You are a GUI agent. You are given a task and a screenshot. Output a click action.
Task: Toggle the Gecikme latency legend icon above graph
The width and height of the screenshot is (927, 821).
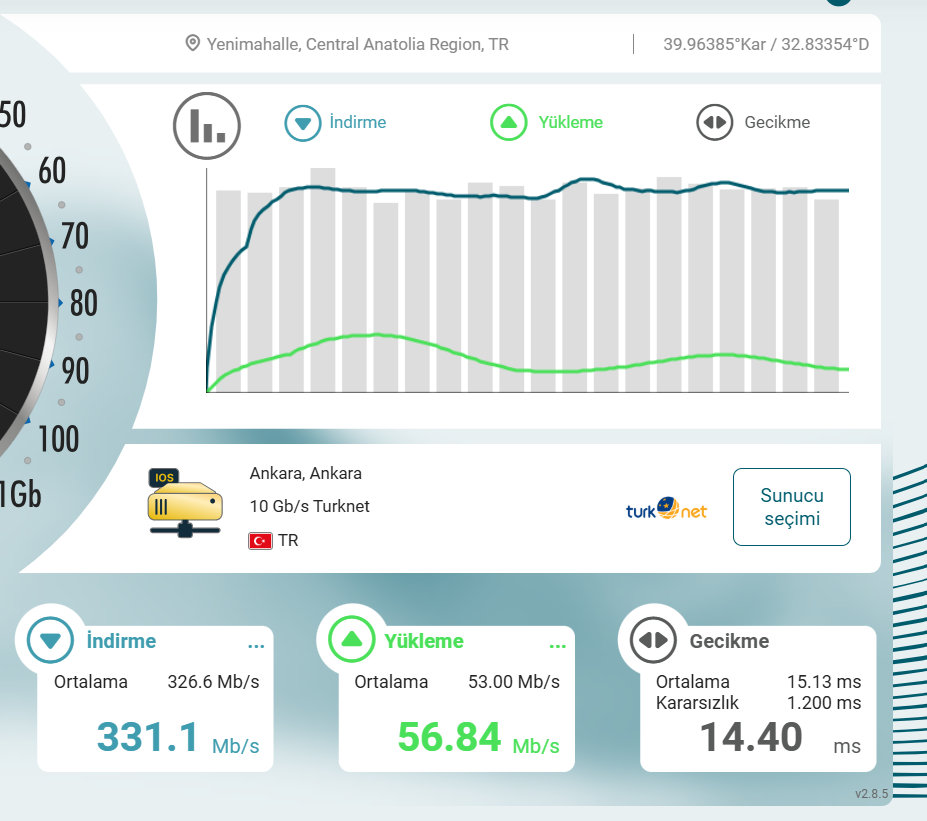714,122
